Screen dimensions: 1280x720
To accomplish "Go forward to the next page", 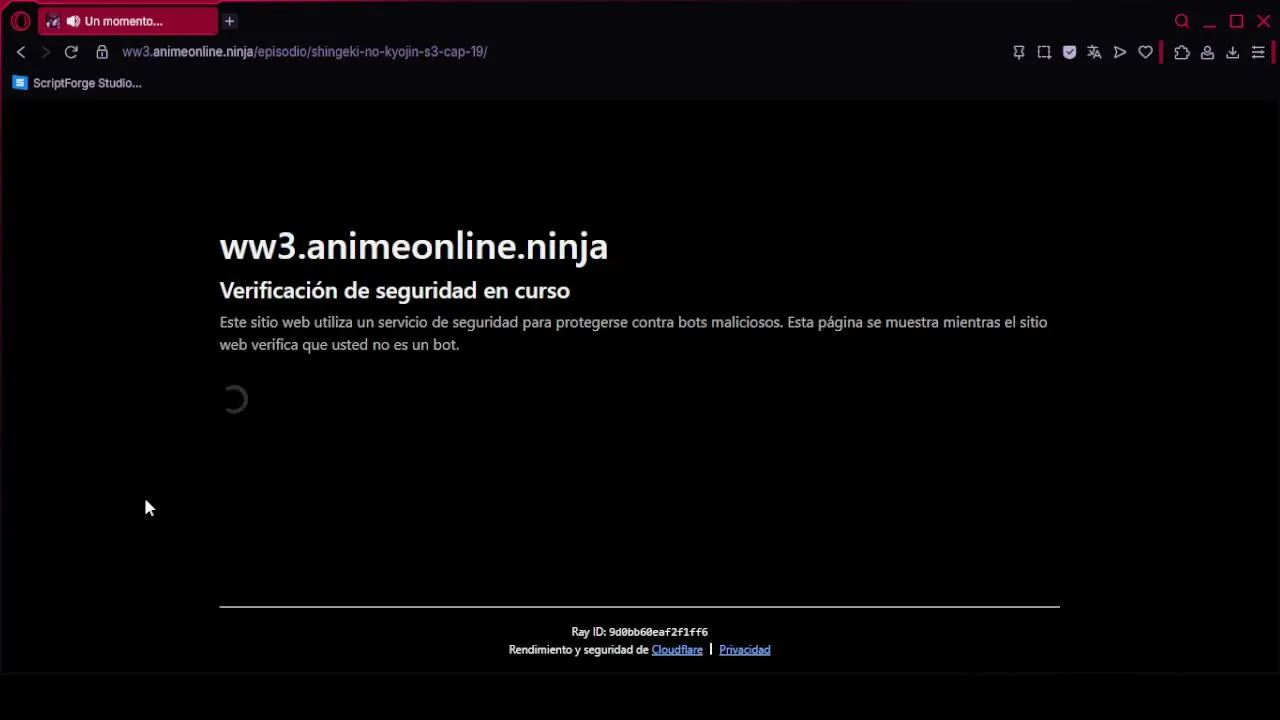I will point(45,52).
